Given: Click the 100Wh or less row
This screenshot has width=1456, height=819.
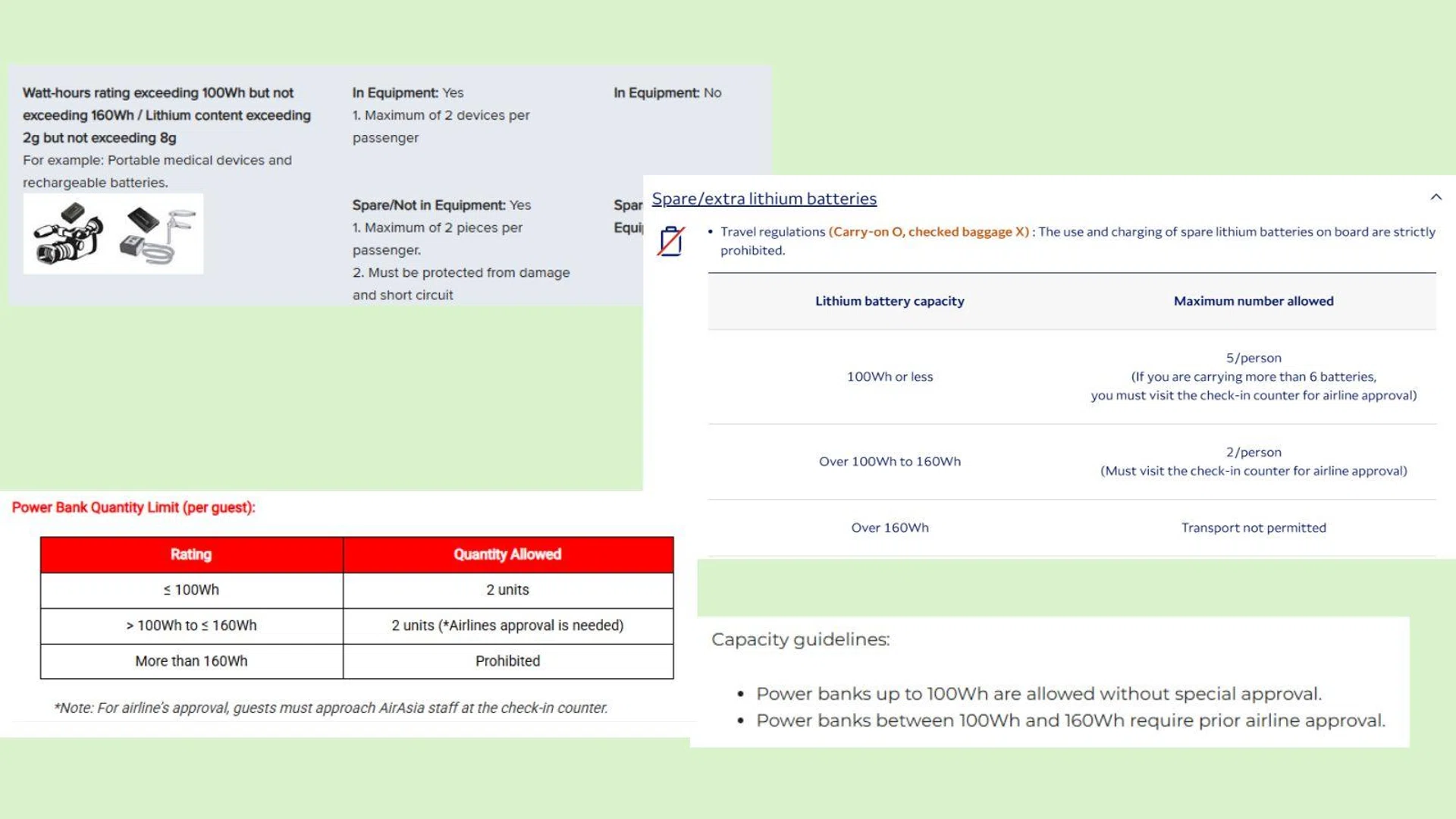Looking at the screenshot, I should click(890, 377).
